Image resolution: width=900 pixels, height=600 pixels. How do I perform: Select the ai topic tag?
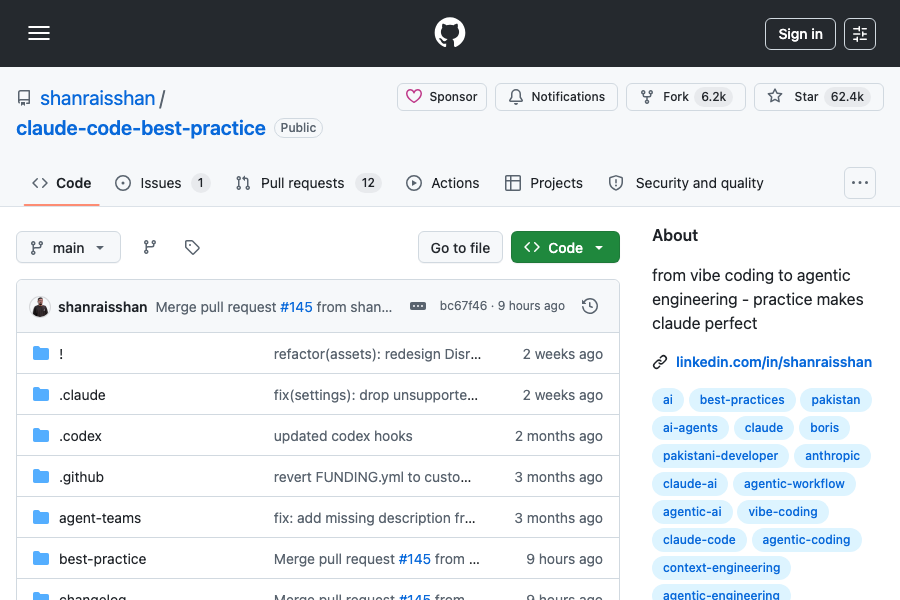(668, 400)
